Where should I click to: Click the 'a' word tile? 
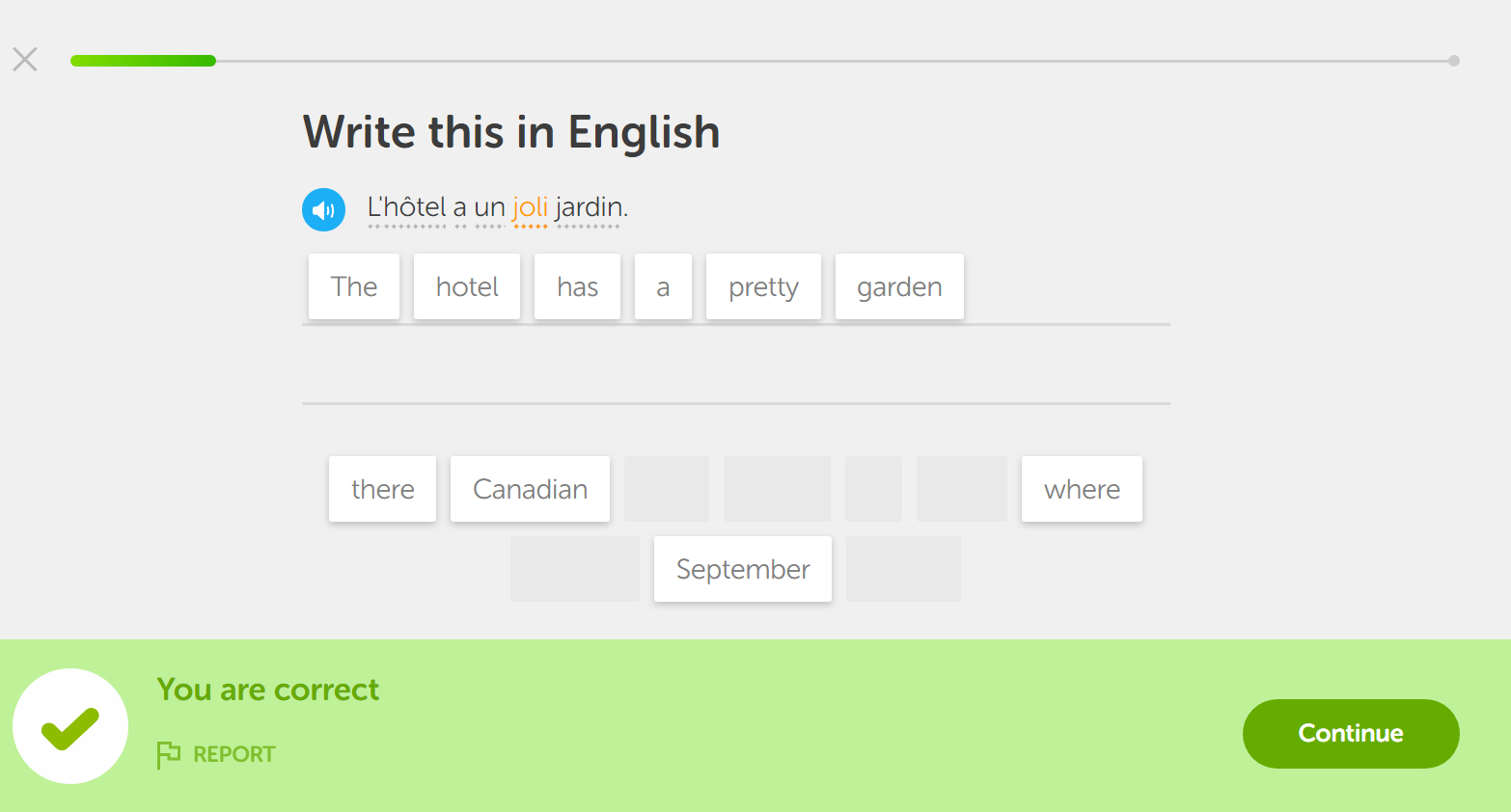point(663,286)
